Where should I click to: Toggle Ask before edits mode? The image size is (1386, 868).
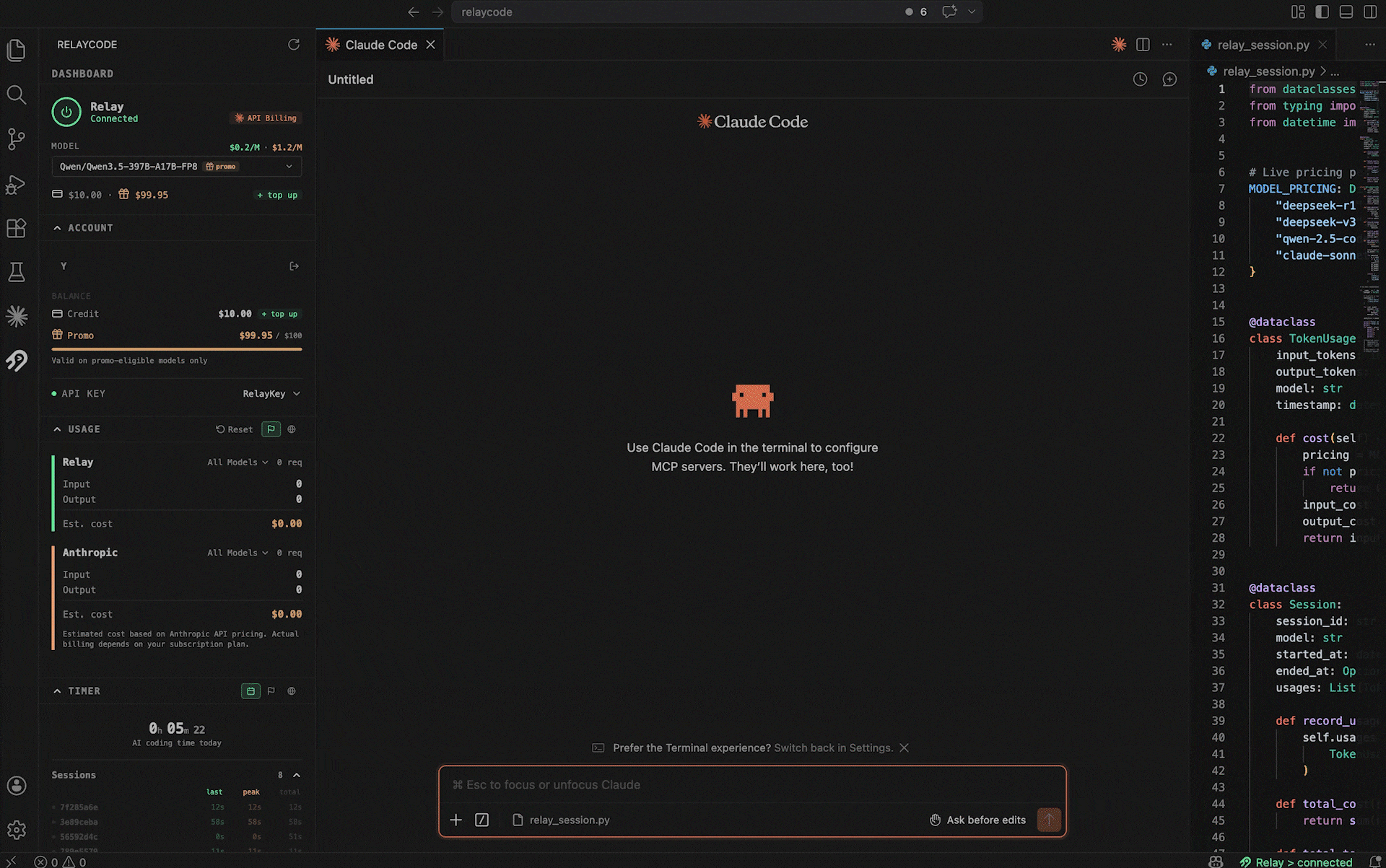tap(977, 820)
